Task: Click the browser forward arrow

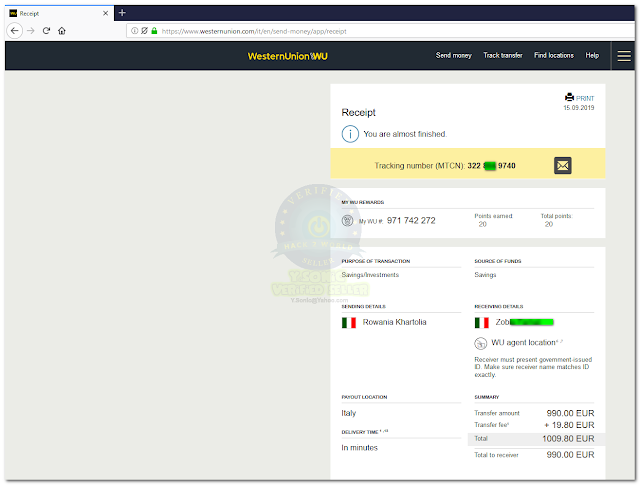Action: (x=31, y=31)
